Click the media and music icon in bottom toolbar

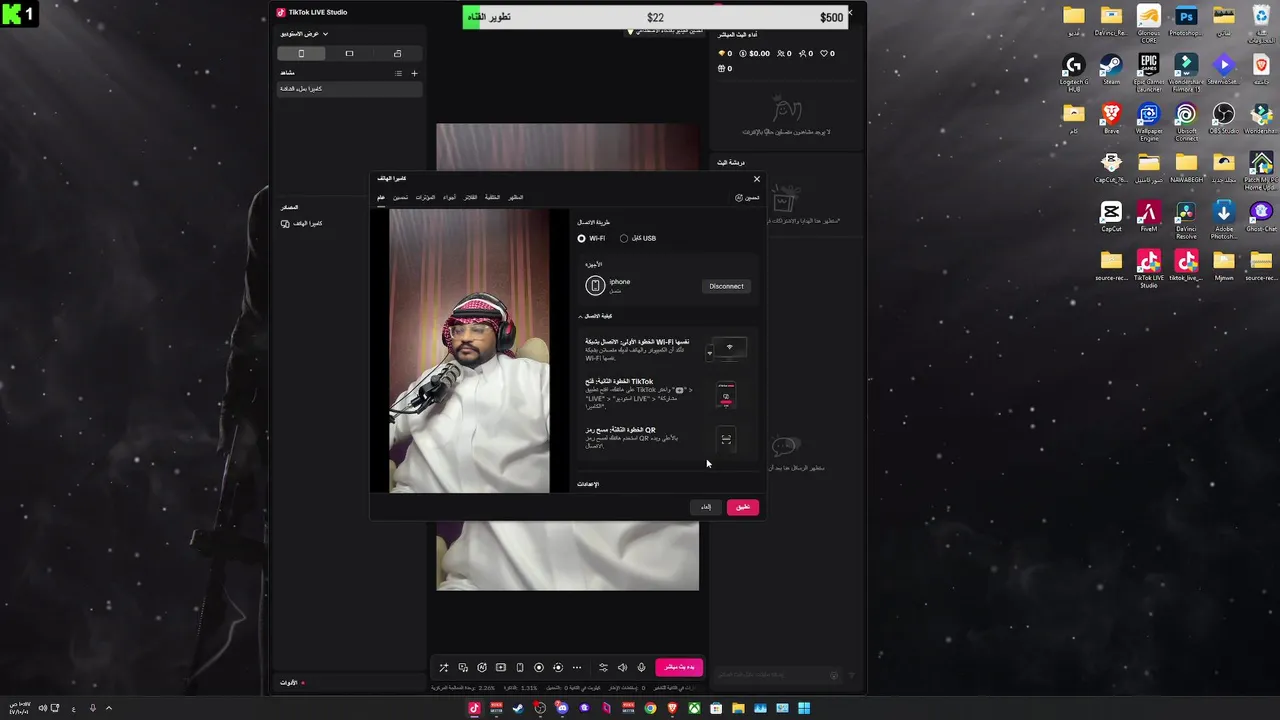pos(463,667)
